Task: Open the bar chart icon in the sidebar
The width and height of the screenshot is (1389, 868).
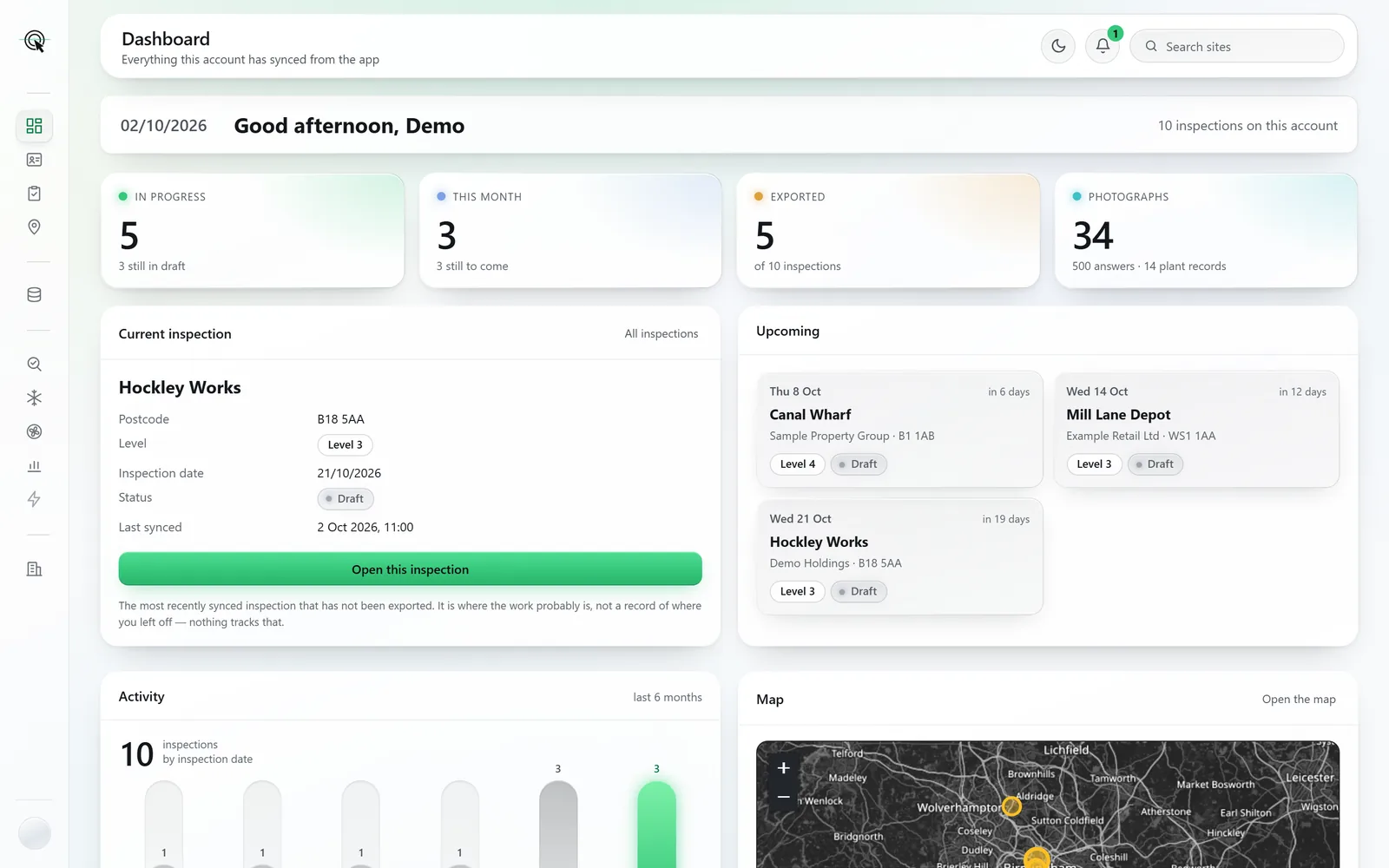Action: coord(34,465)
